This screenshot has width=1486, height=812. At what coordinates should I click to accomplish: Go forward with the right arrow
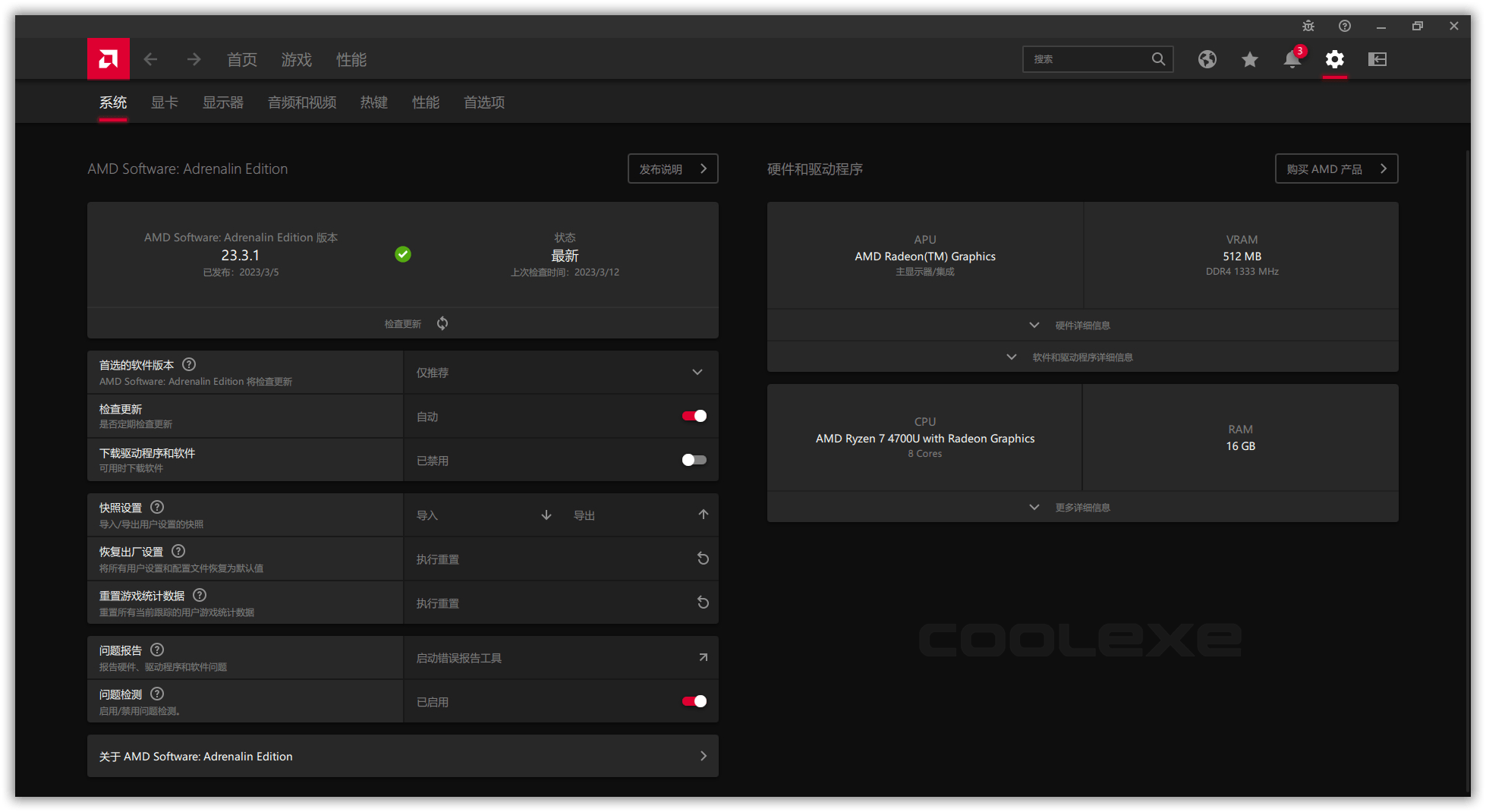[194, 59]
